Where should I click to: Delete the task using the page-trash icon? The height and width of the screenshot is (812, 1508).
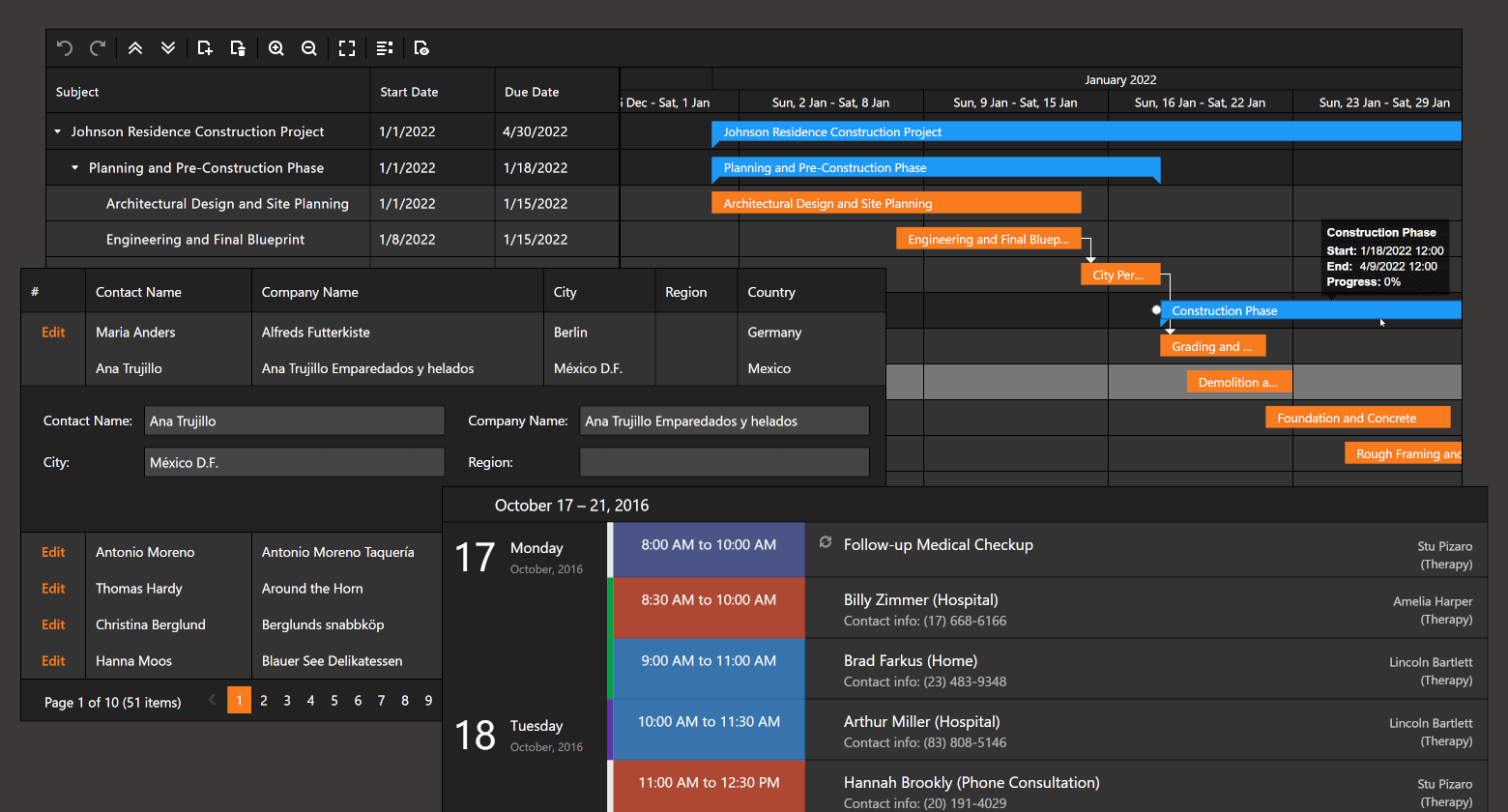click(238, 48)
